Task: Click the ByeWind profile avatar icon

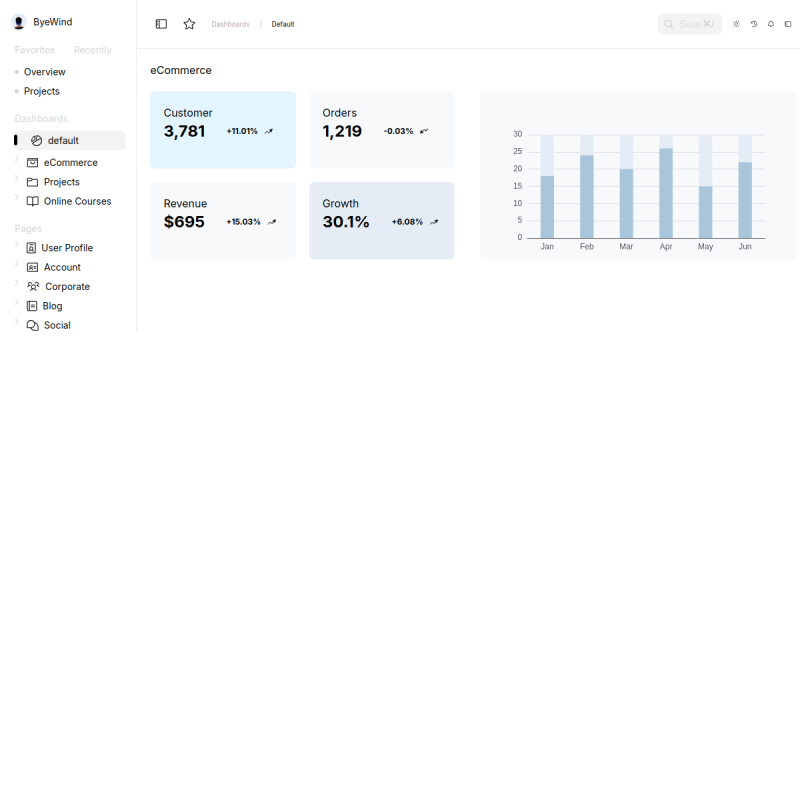Action: (18, 21)
